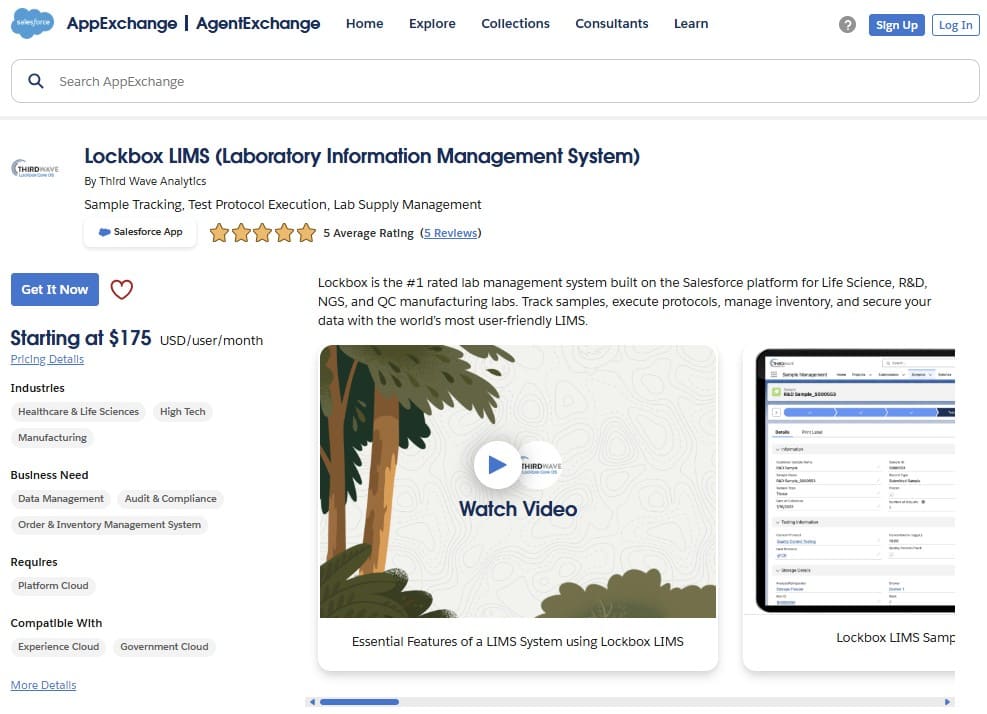
Task: Focus the Search AppExchange field
Action: (x=495, y=81)
